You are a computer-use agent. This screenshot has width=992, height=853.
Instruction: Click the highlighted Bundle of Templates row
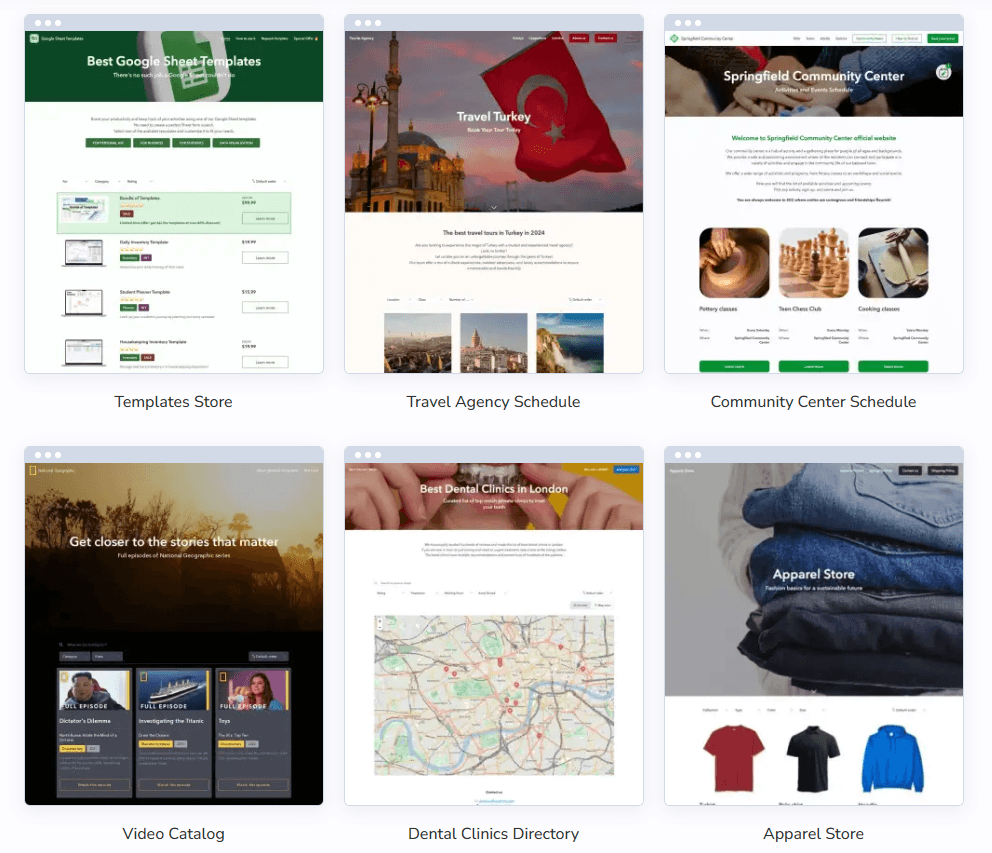click(x=174, y=213)
